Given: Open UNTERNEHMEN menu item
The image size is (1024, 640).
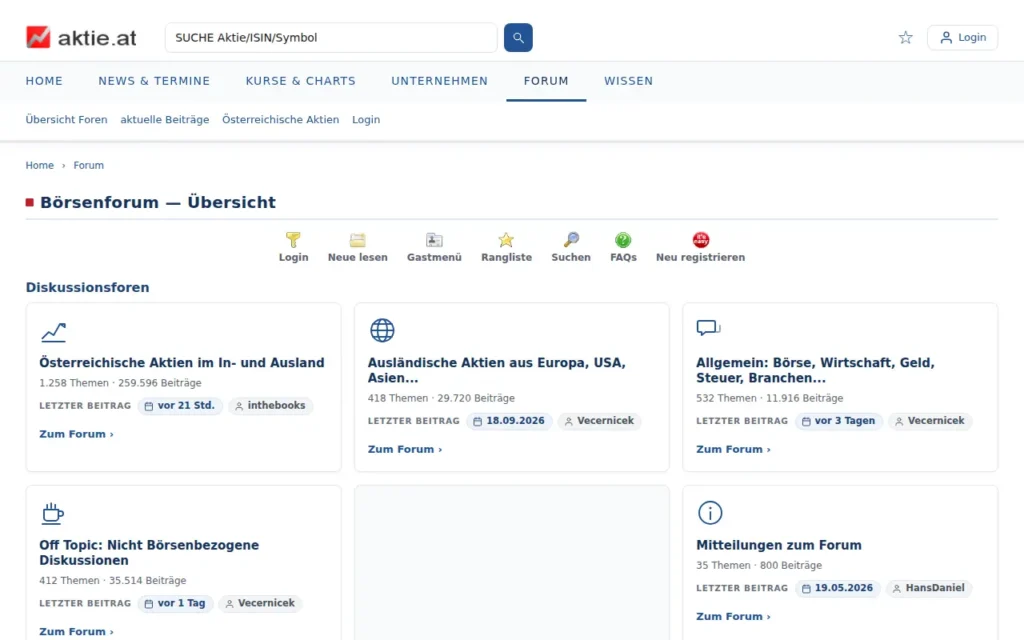Looking at the screenshot, I should click(x=440, y=81).
